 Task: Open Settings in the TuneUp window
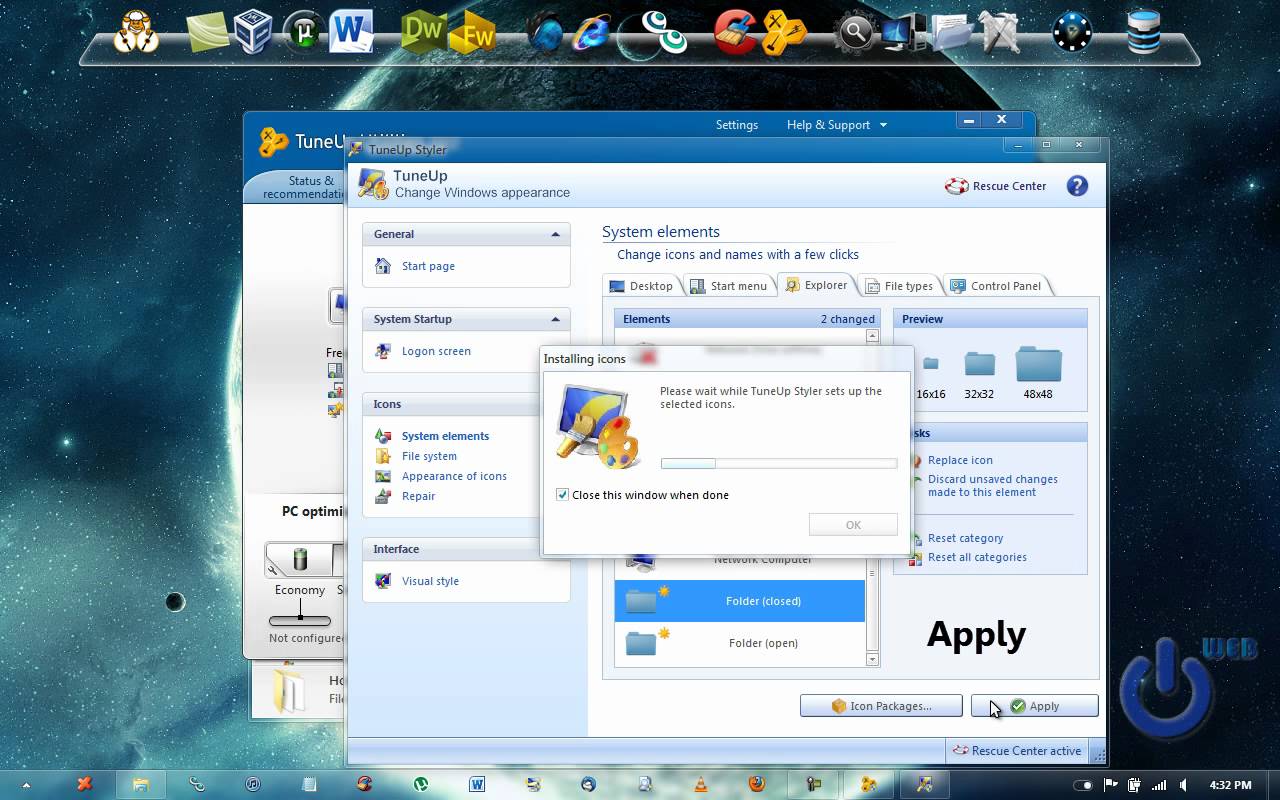coord(737,125)
